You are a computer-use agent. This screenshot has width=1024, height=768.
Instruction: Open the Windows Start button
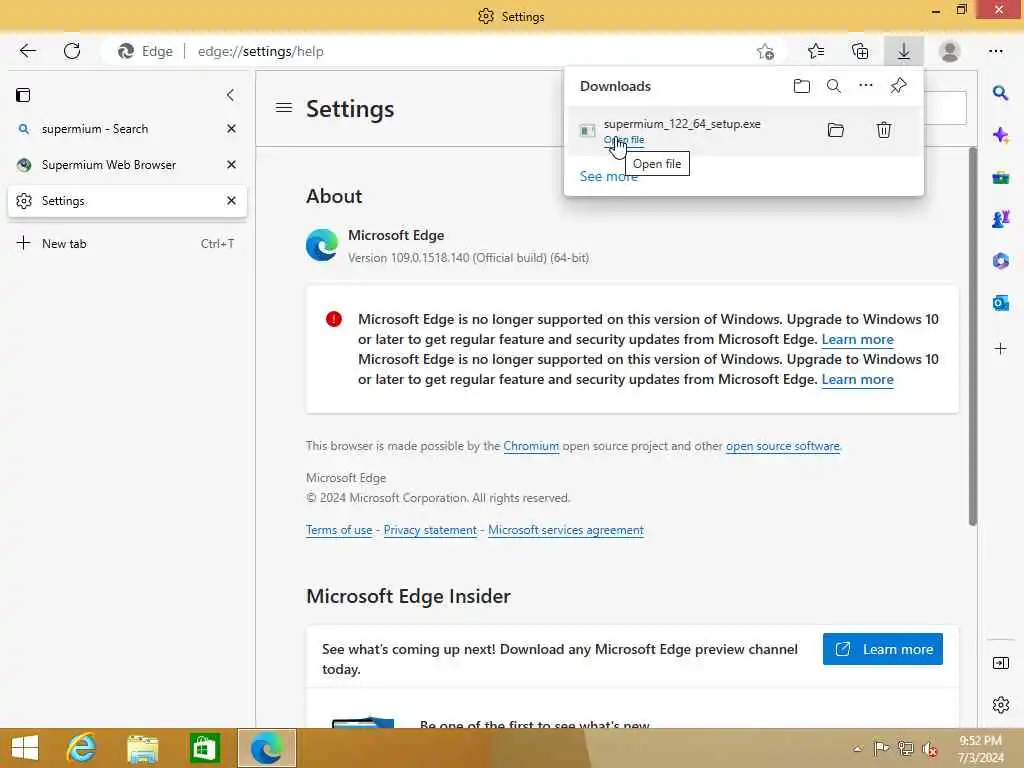point(25,748)
